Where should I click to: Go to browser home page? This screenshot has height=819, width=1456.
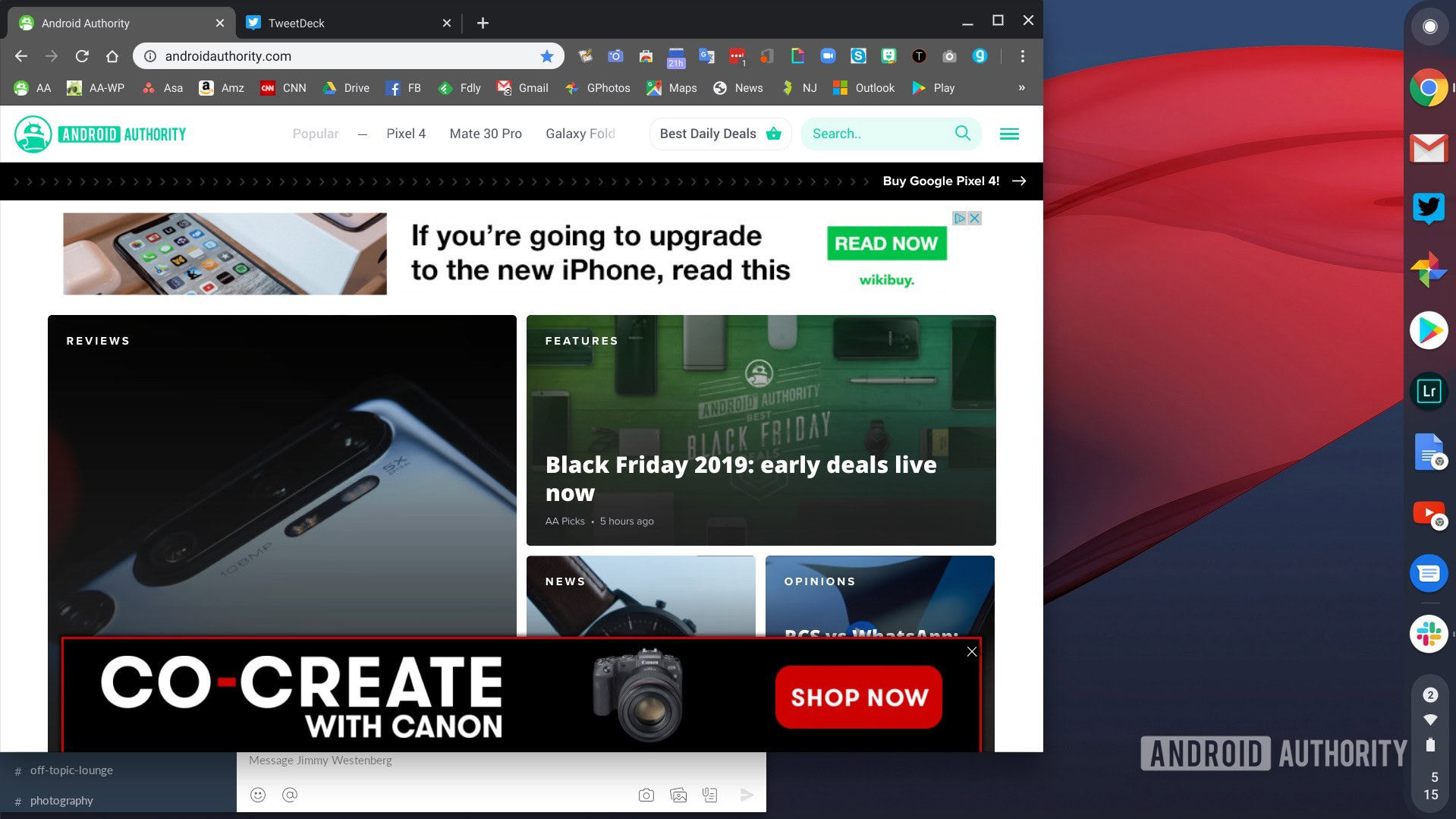pos(112,56)
